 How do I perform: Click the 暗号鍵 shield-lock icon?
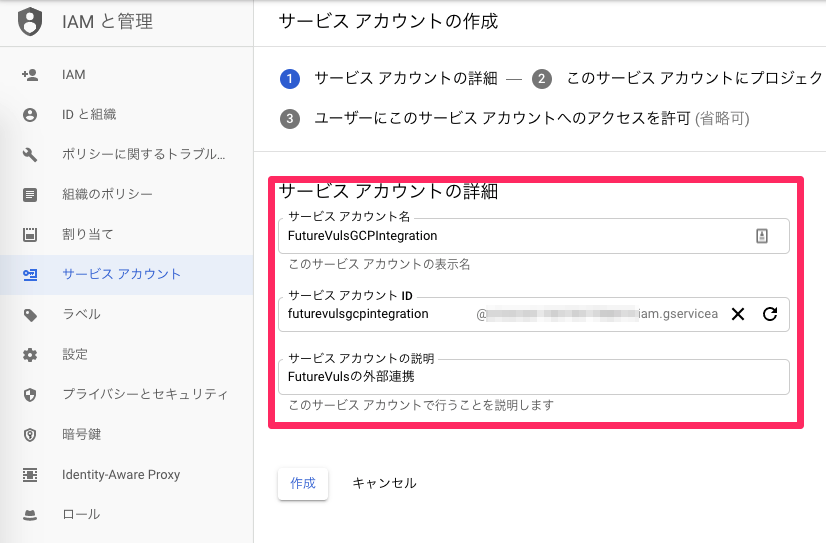30,435
